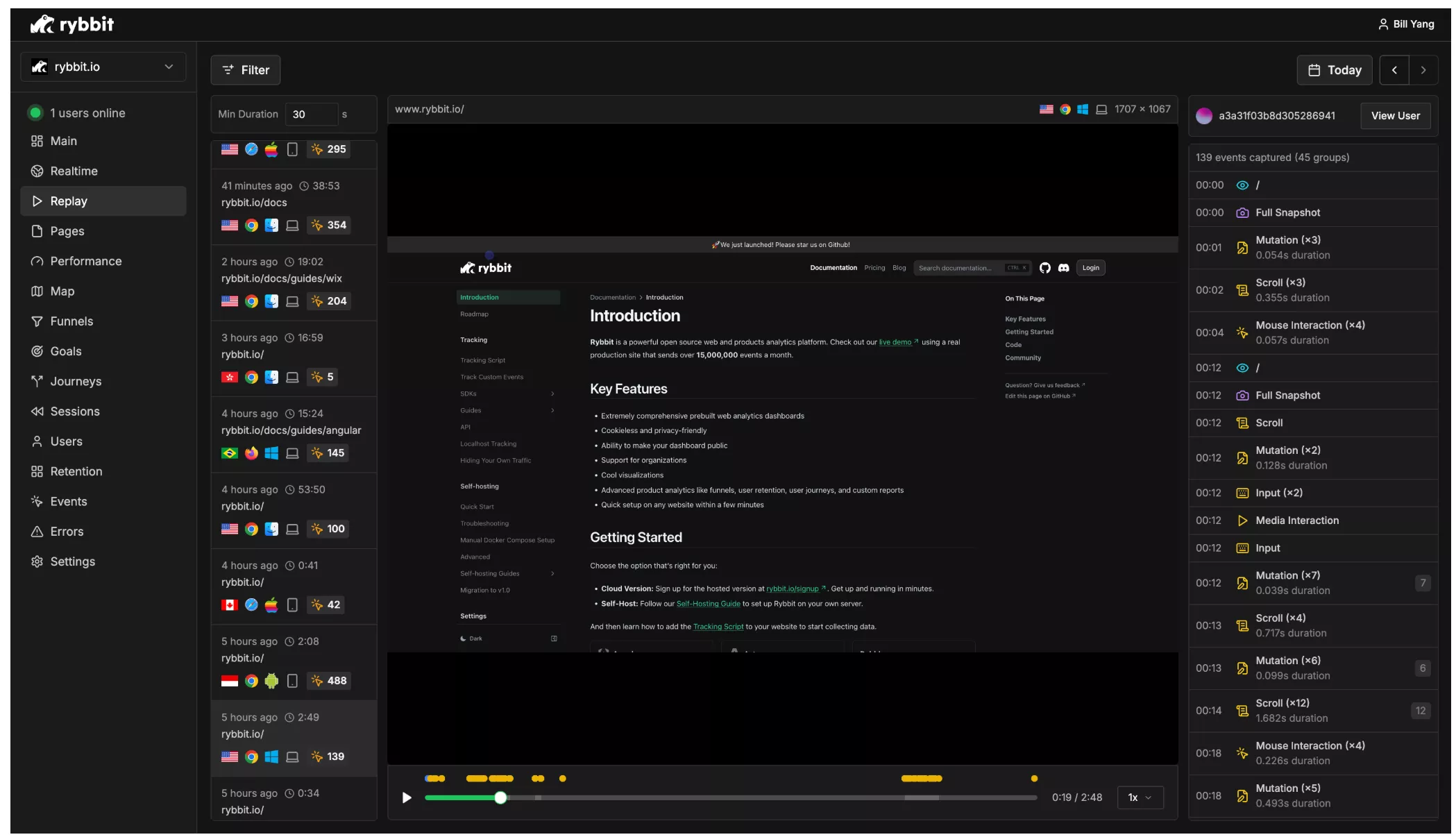Click the Android OS icon in session list
The image size is (1456, 837).
271,681
